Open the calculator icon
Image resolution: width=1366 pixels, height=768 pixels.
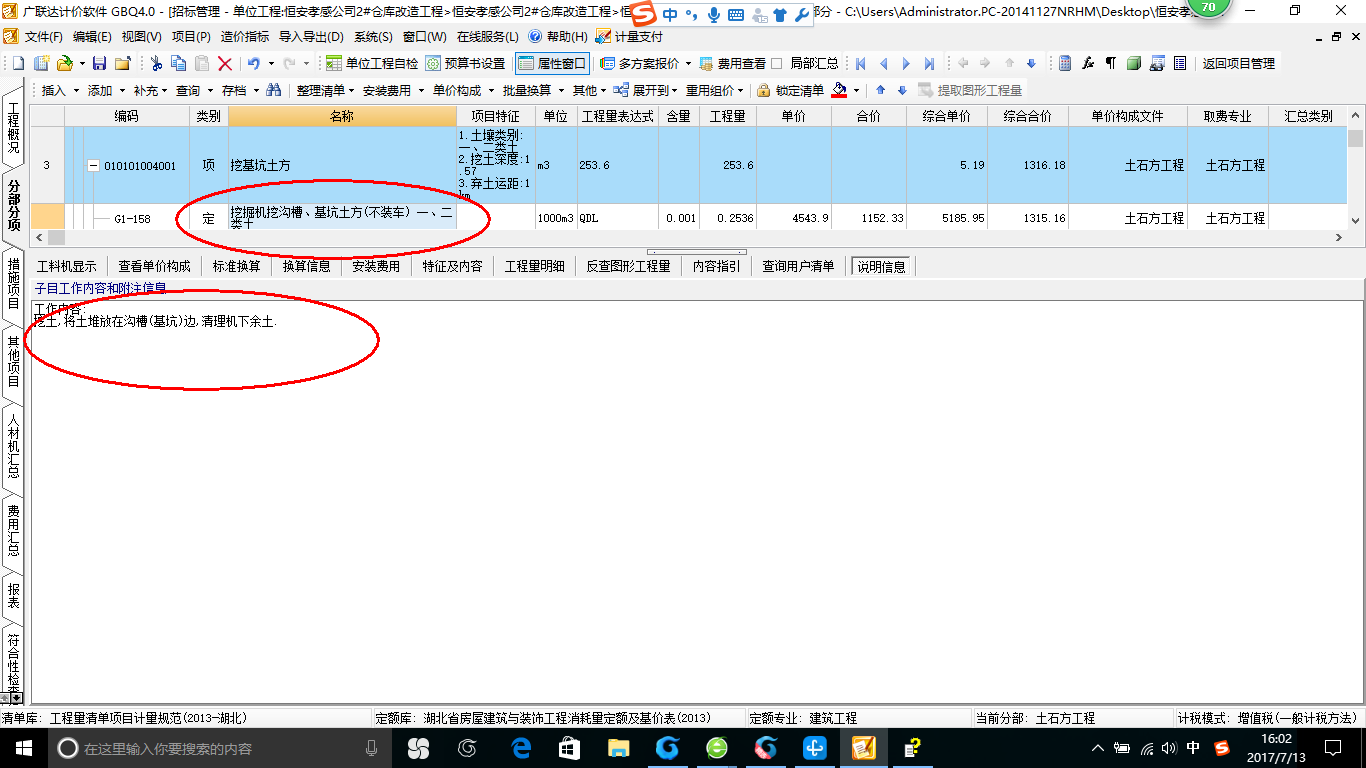tap(1065, 63)
